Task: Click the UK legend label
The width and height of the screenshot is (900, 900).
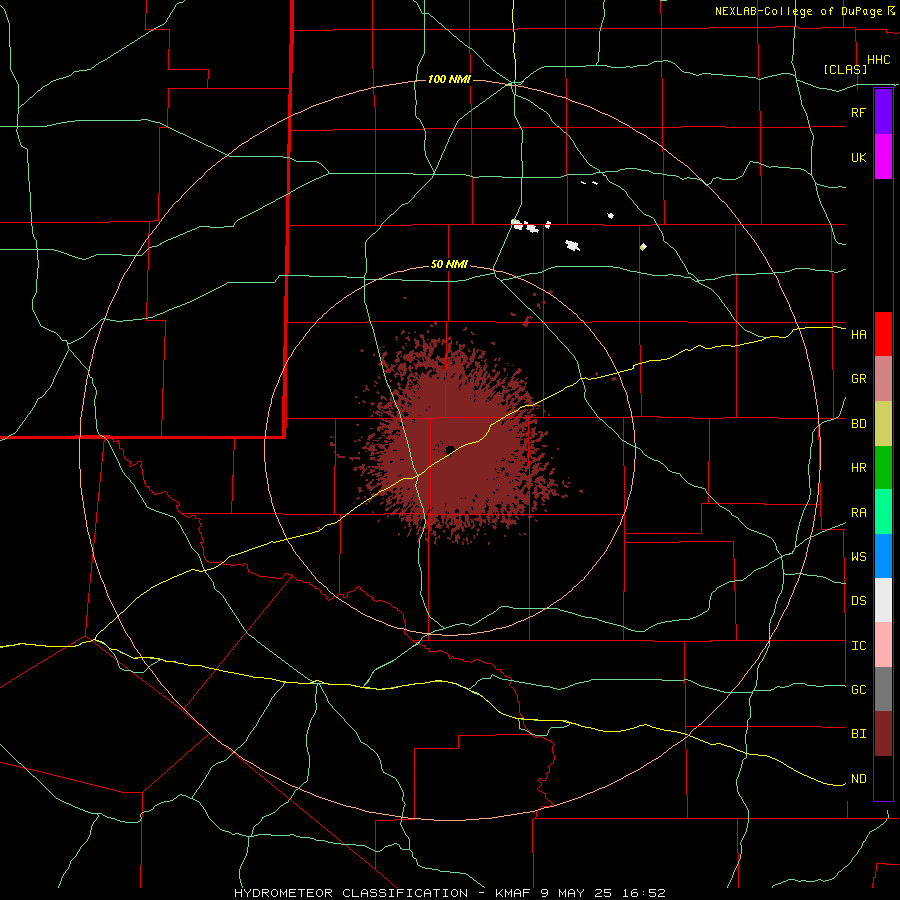Action: click(858, 157)
